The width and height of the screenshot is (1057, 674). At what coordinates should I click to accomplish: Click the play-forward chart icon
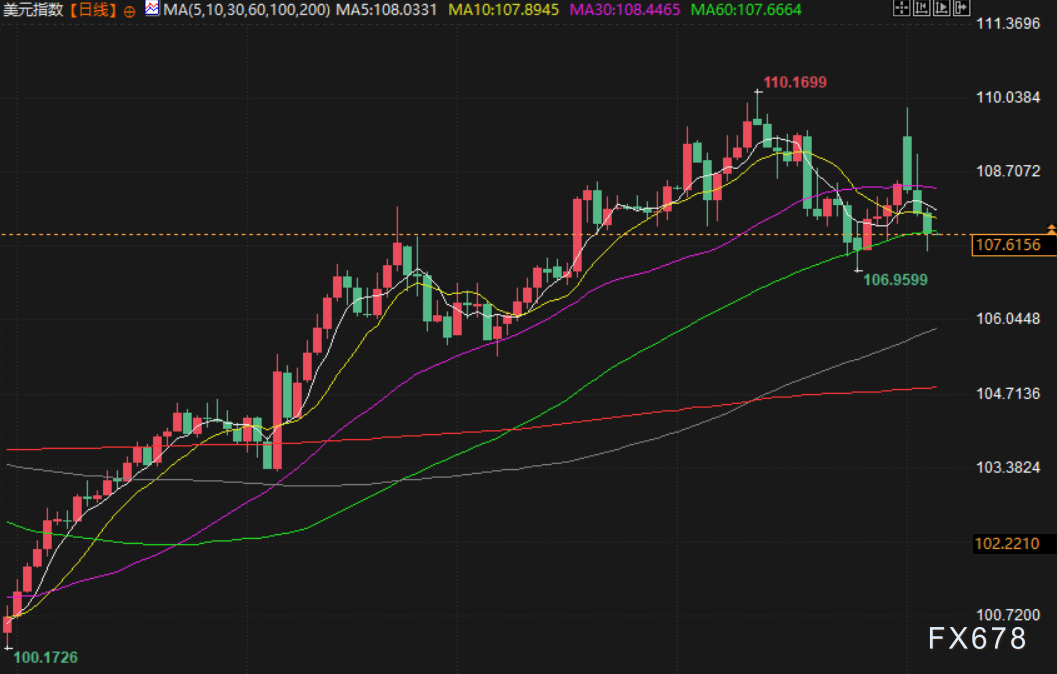pyautogui.click(x=940, y=9)
